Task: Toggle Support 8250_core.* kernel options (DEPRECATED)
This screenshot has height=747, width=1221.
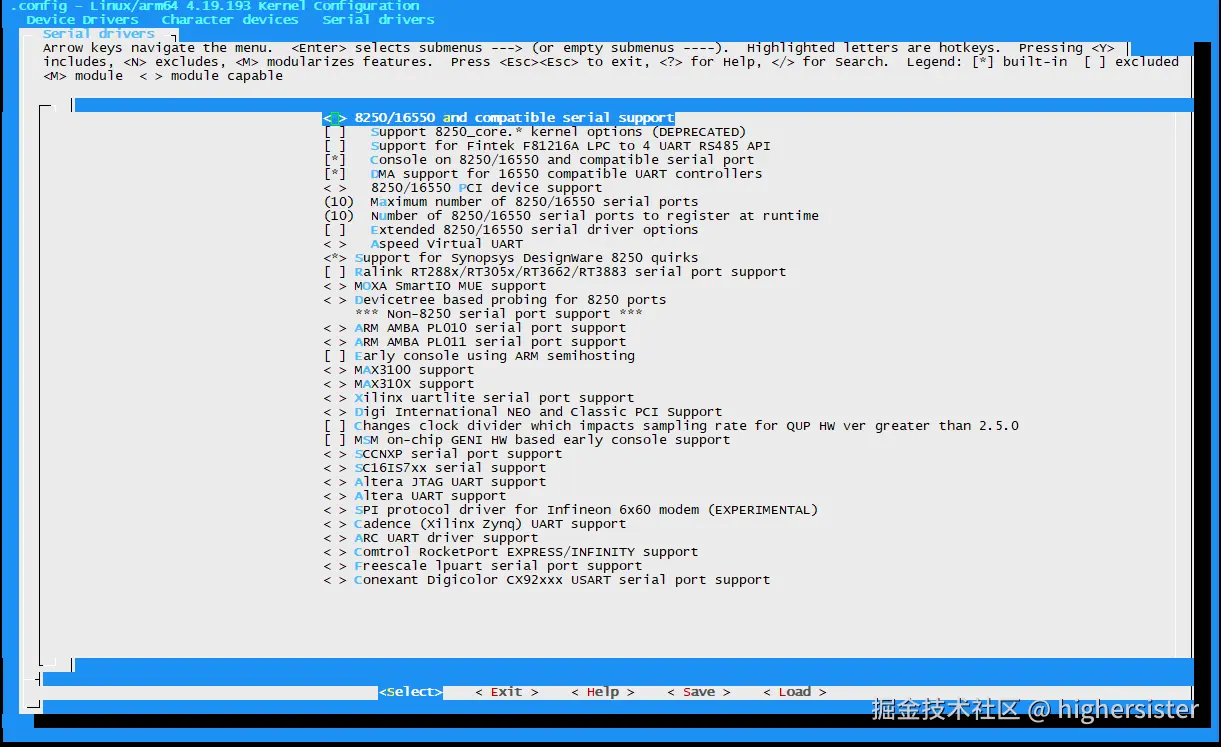Action: (x=534, y=132)
